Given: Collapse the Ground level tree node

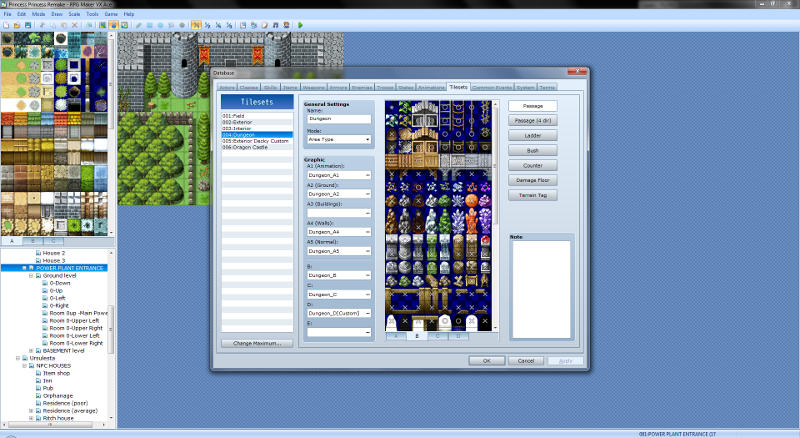Looking at the screenshot, I should click(31, 276).
